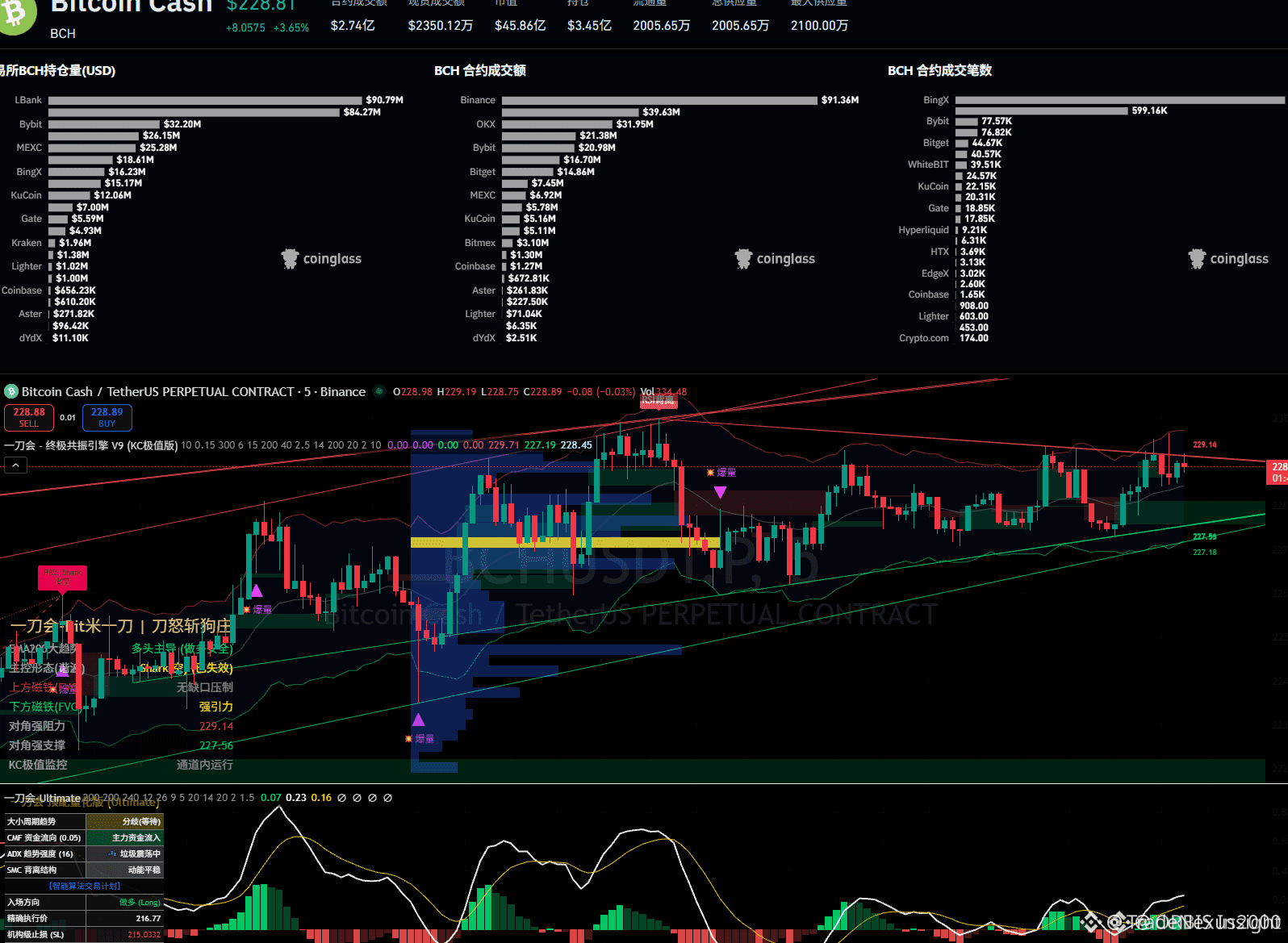Click the 对角强阻力 row in the chart overlay table

[121, 726]
